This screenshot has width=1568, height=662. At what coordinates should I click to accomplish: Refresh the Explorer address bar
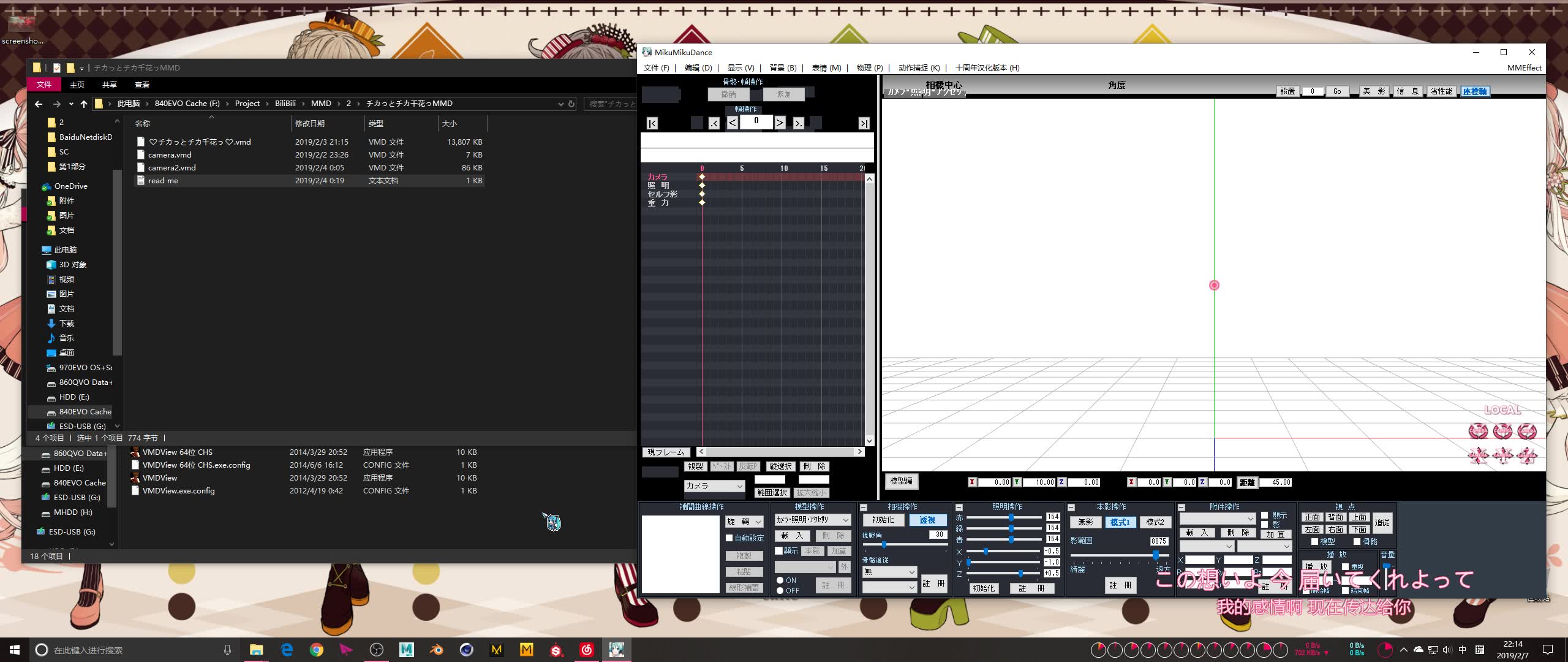pyautogui.click(x=571, y=104)
